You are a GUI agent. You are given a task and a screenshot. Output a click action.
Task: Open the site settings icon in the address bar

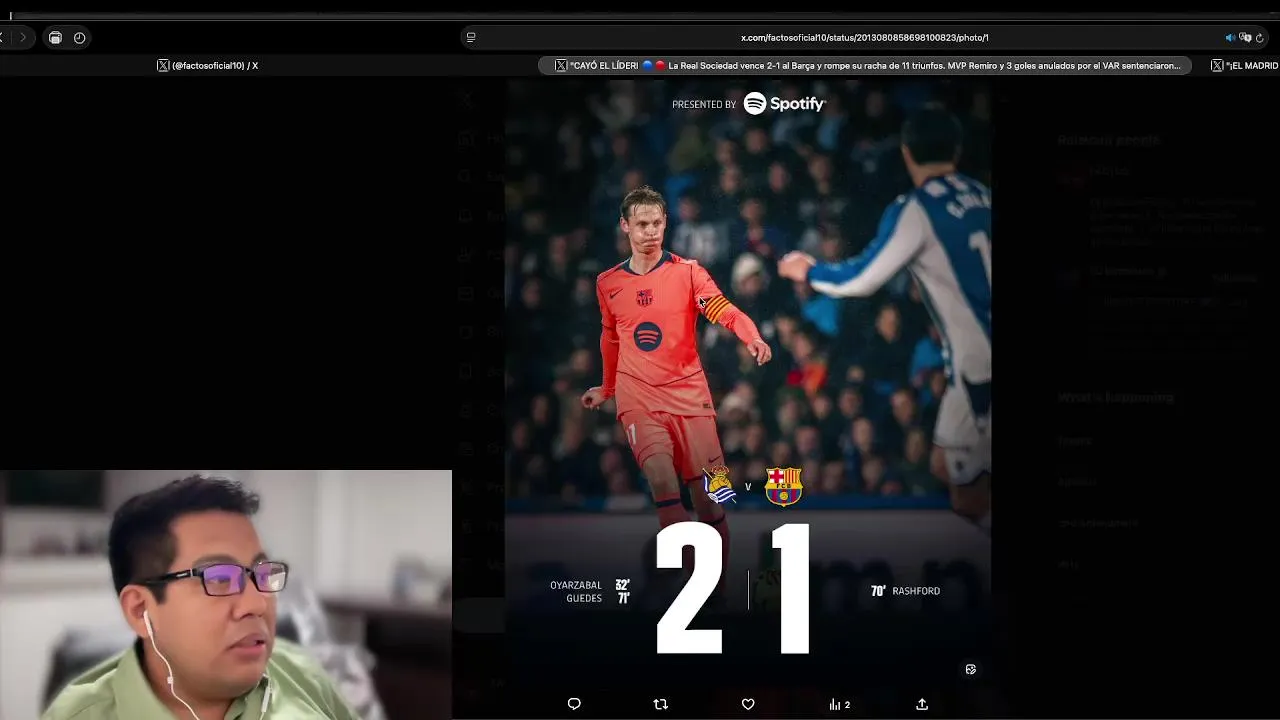pos(471,37)
